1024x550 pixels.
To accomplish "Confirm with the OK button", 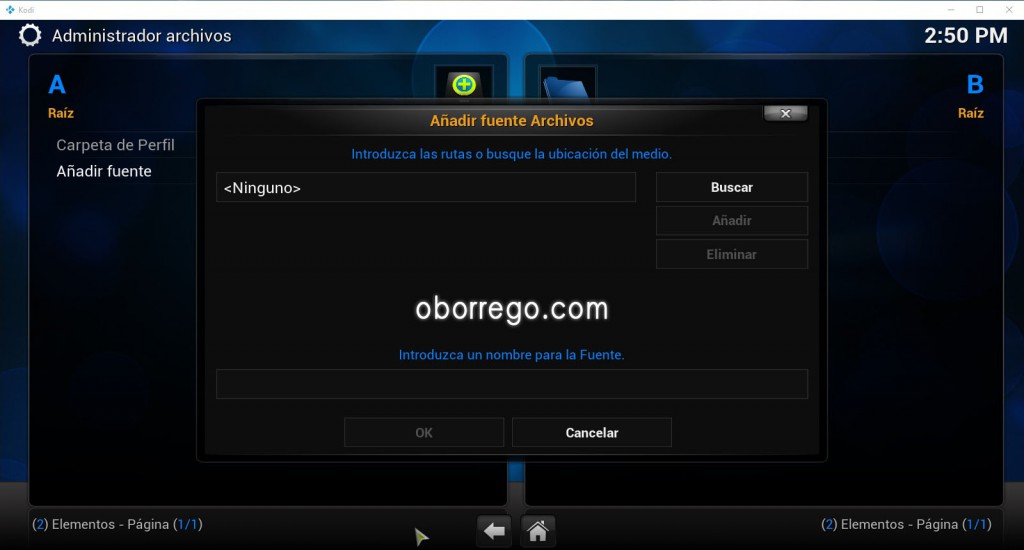I will click(x=424, y=433).
